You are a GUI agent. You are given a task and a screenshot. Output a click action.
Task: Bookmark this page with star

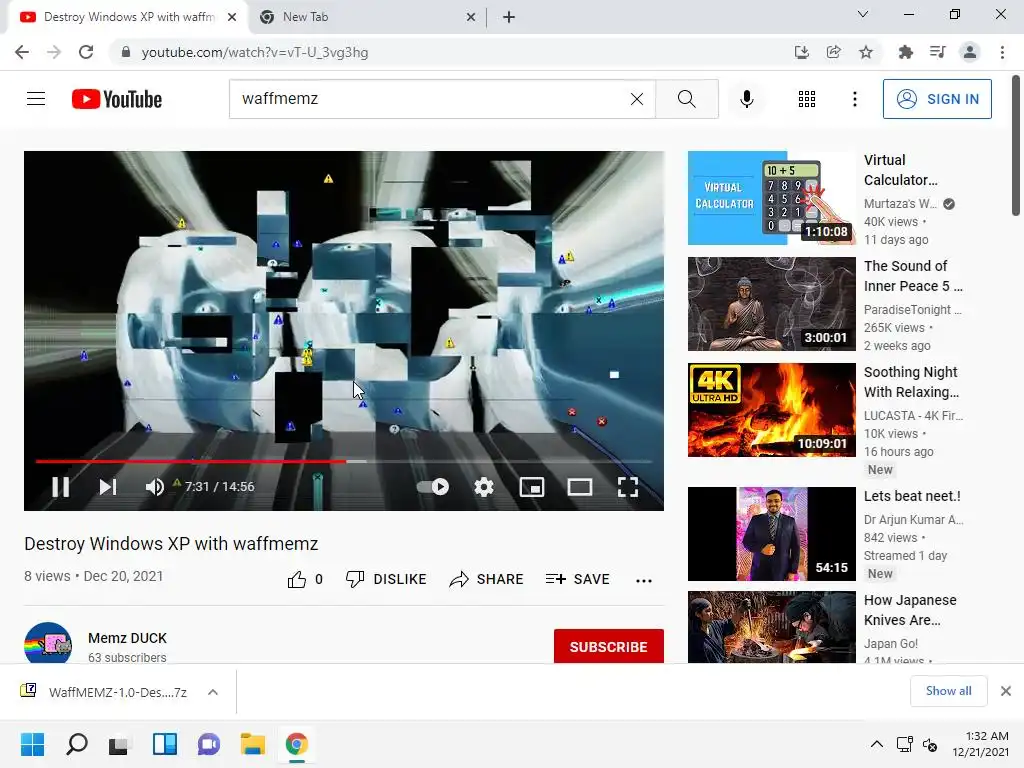pos(866,52)
